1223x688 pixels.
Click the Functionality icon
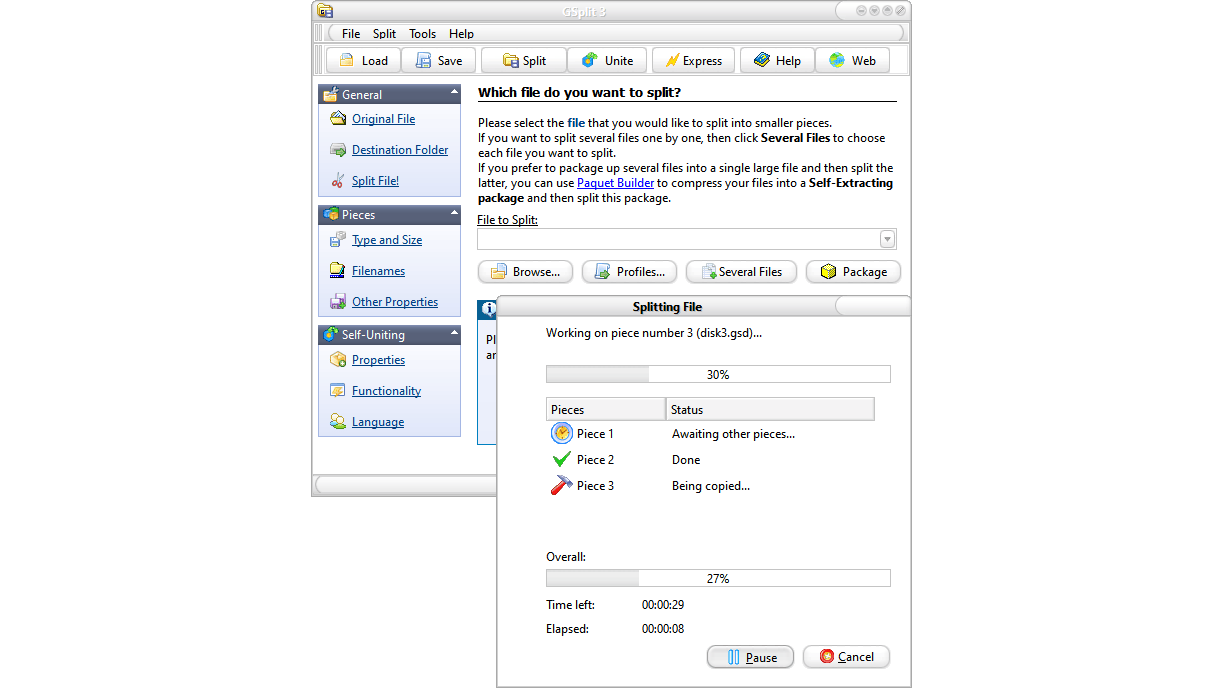click(338, 391)
